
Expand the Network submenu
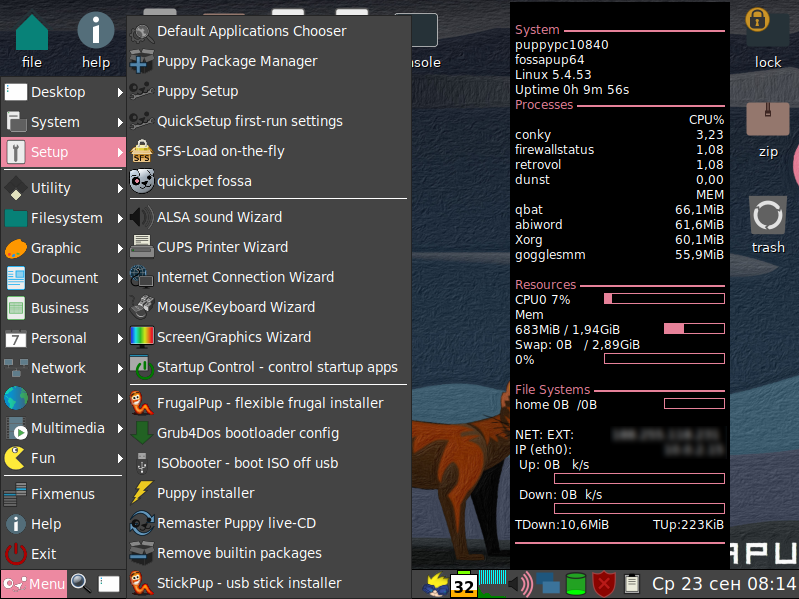[x=64, y=368]
